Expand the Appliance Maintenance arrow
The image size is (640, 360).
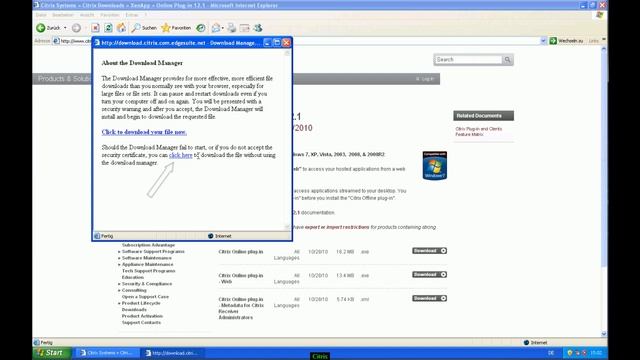point(119,265)
